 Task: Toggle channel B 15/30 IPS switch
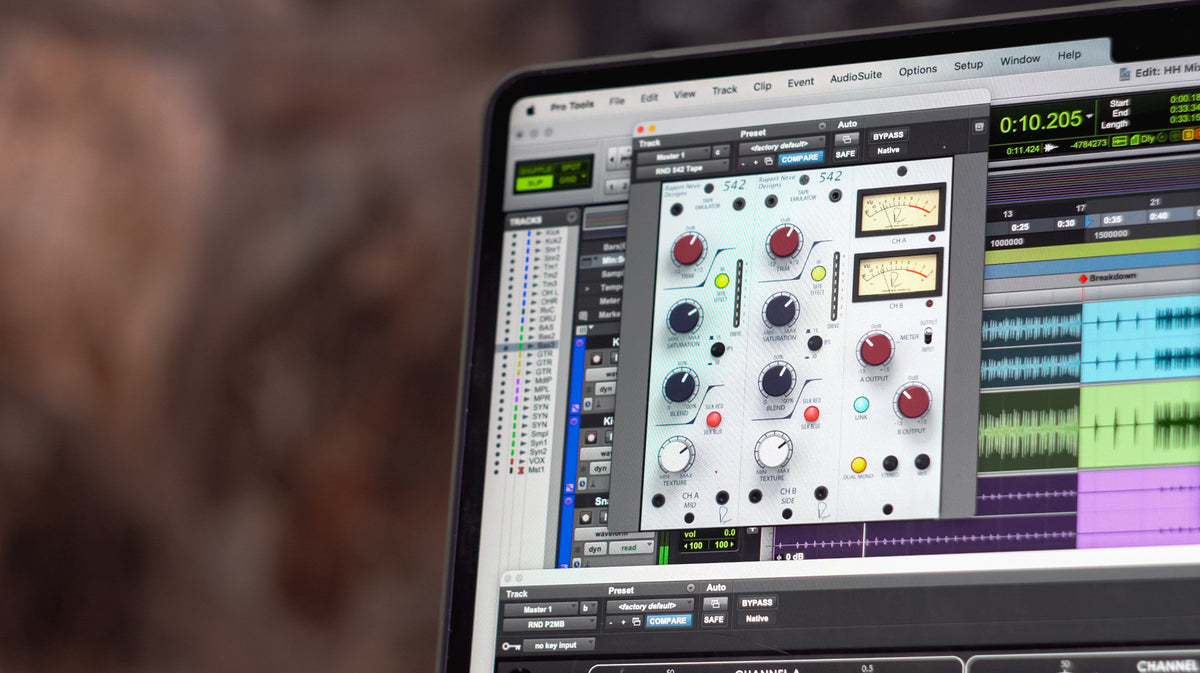[815, 343]
